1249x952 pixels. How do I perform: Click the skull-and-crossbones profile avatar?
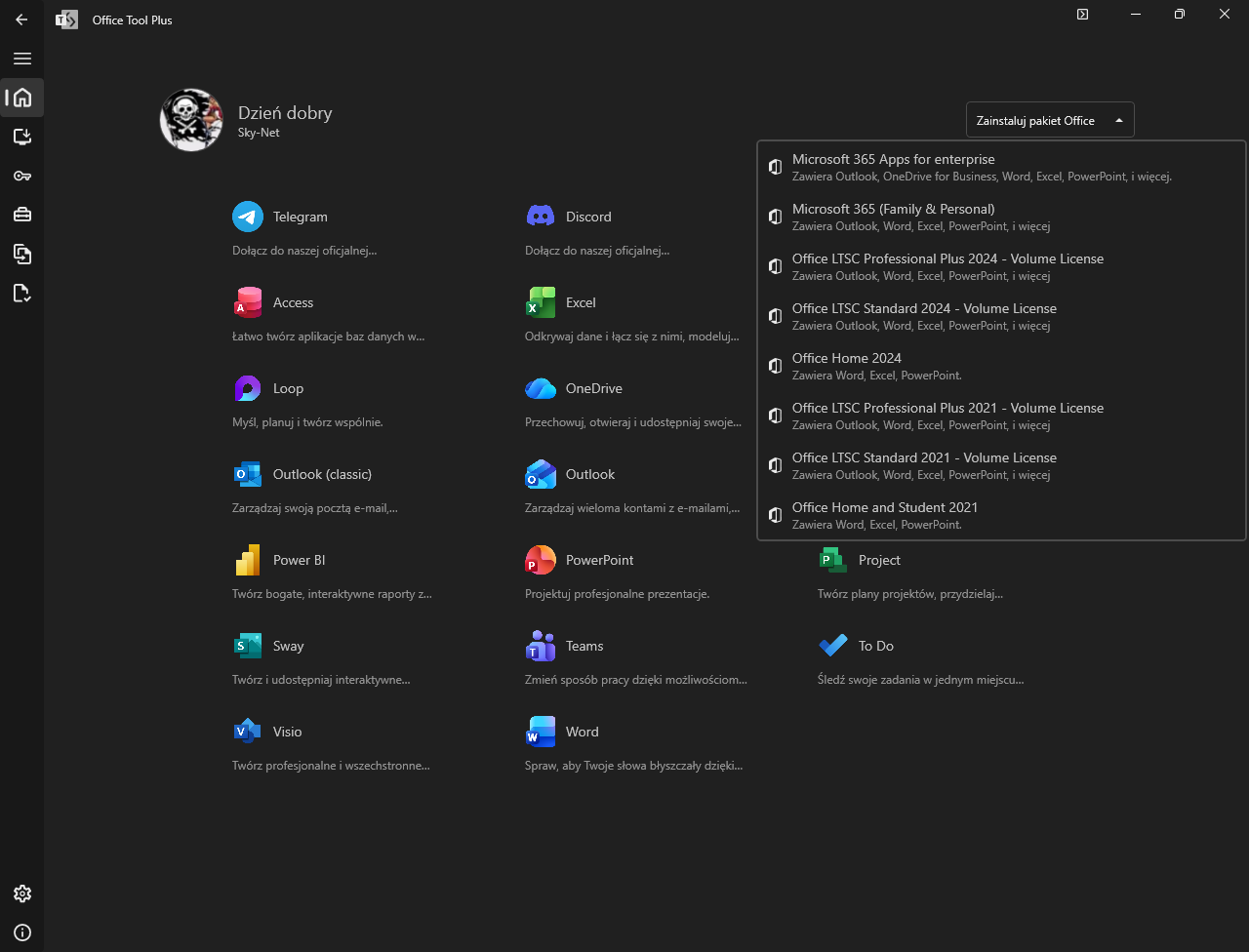(191, 120)
